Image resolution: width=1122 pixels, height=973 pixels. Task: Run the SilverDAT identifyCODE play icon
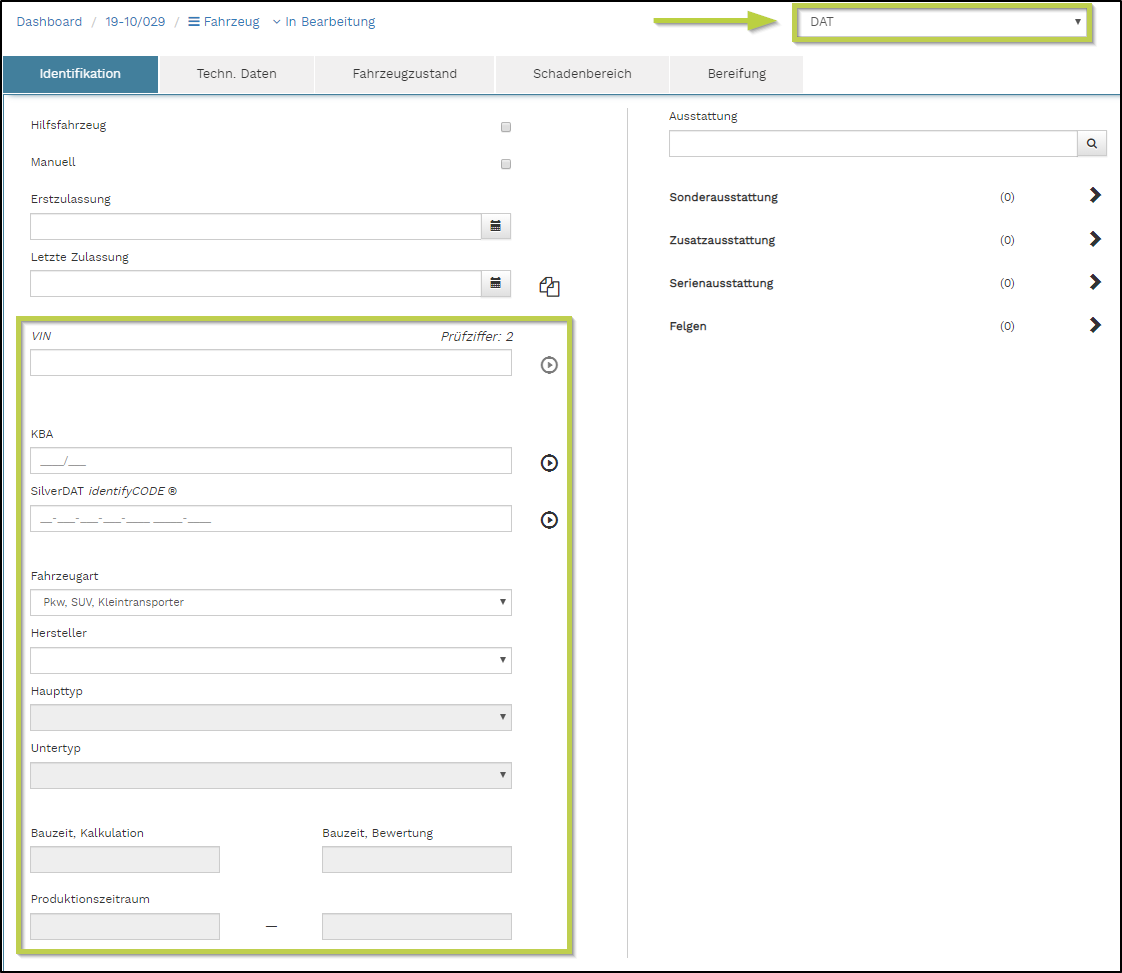[549, 520]
